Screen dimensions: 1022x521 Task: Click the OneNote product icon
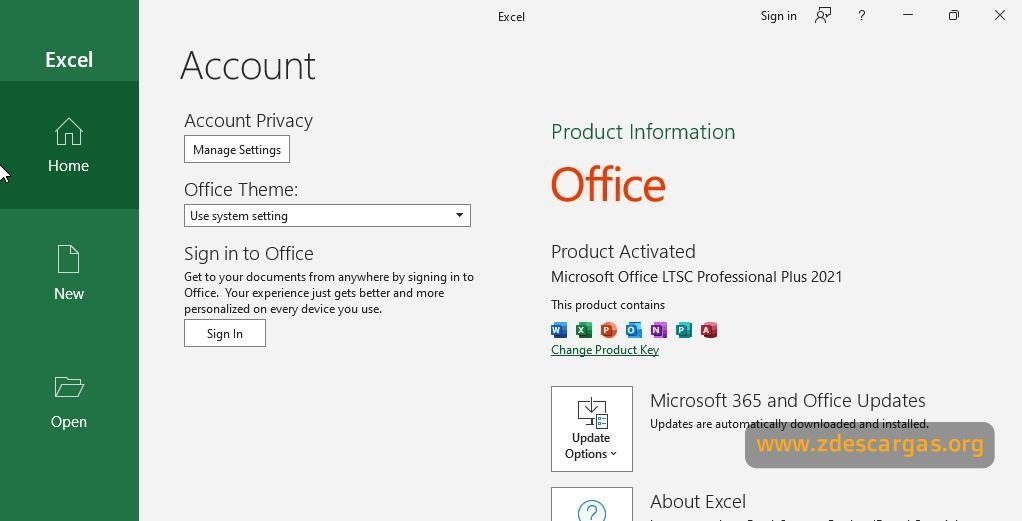pyautogui.click(x=658, y=330)
